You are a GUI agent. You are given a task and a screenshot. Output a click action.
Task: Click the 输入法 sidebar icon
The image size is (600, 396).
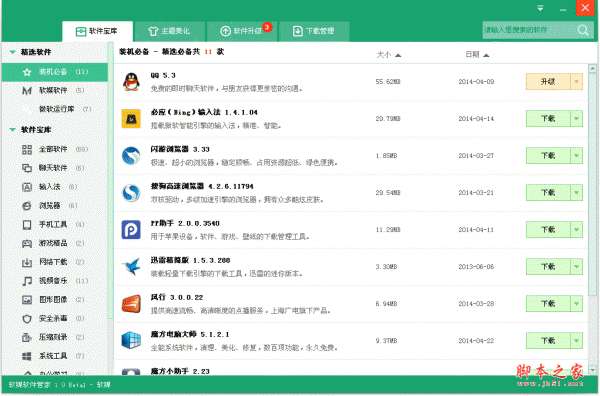(27, 187)
